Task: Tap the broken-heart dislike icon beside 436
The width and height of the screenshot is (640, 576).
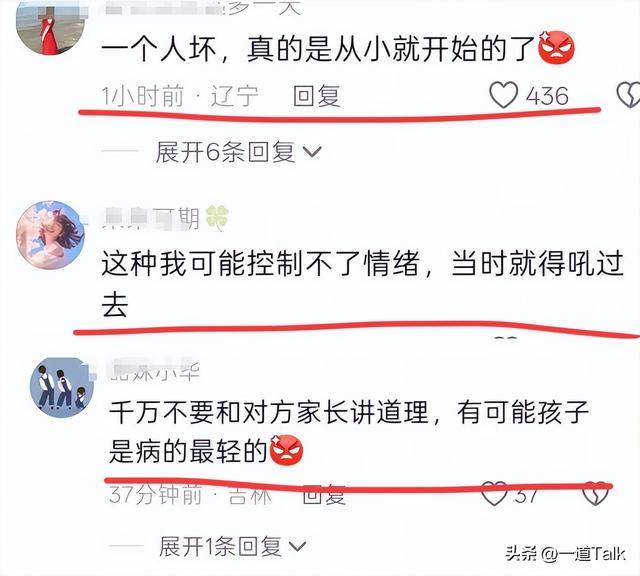Action: 628,95
